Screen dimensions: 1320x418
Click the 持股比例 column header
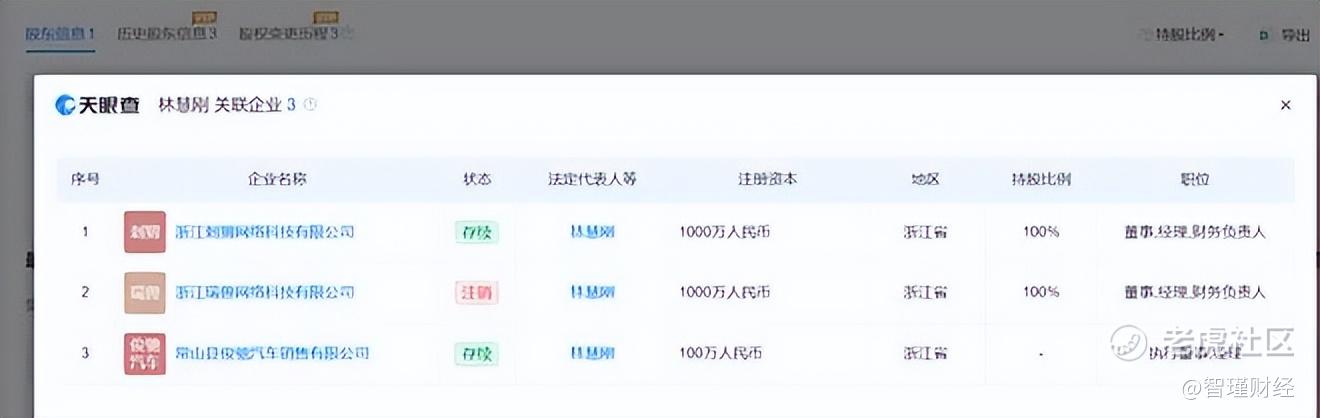[1041, 180]
